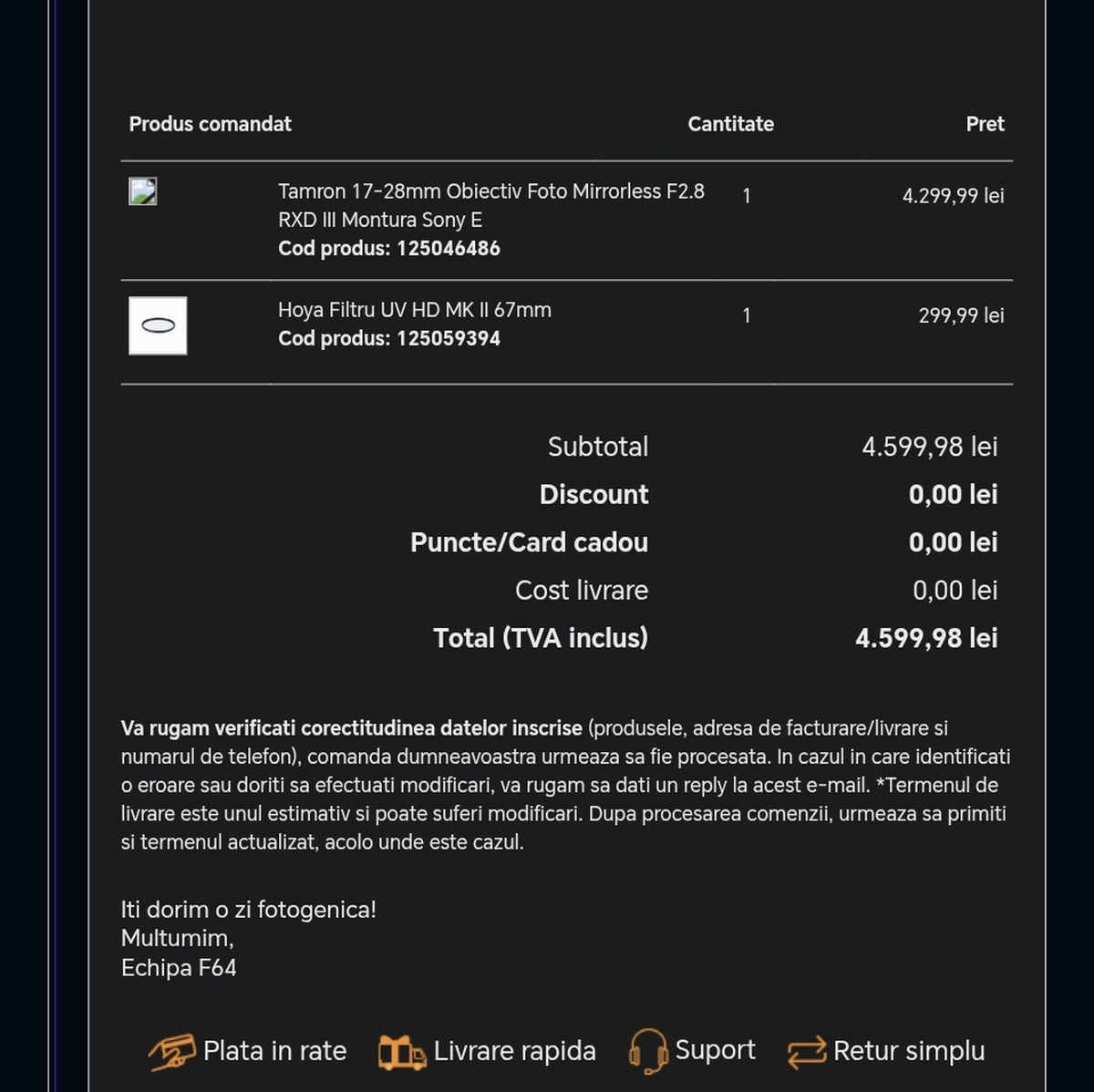The height and width of the screenshot is (1092, 1094).
Task: Click the broken image beside the Tamron lens
Action: pos(143,191)
